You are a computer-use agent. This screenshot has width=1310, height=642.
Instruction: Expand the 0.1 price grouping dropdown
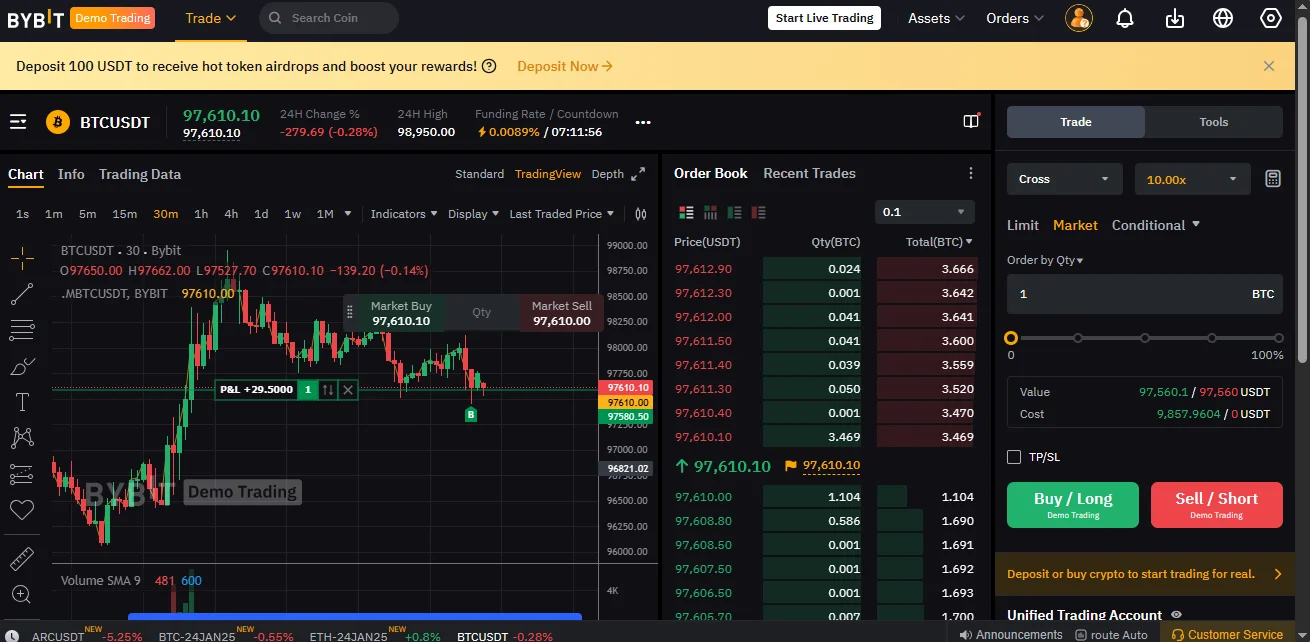coord(924,212)
